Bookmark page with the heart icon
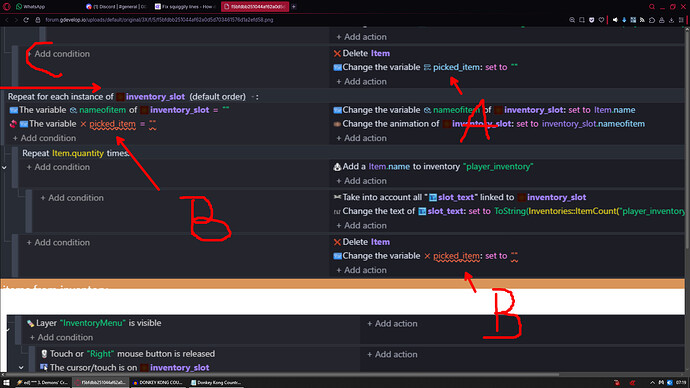 [601, 20]
